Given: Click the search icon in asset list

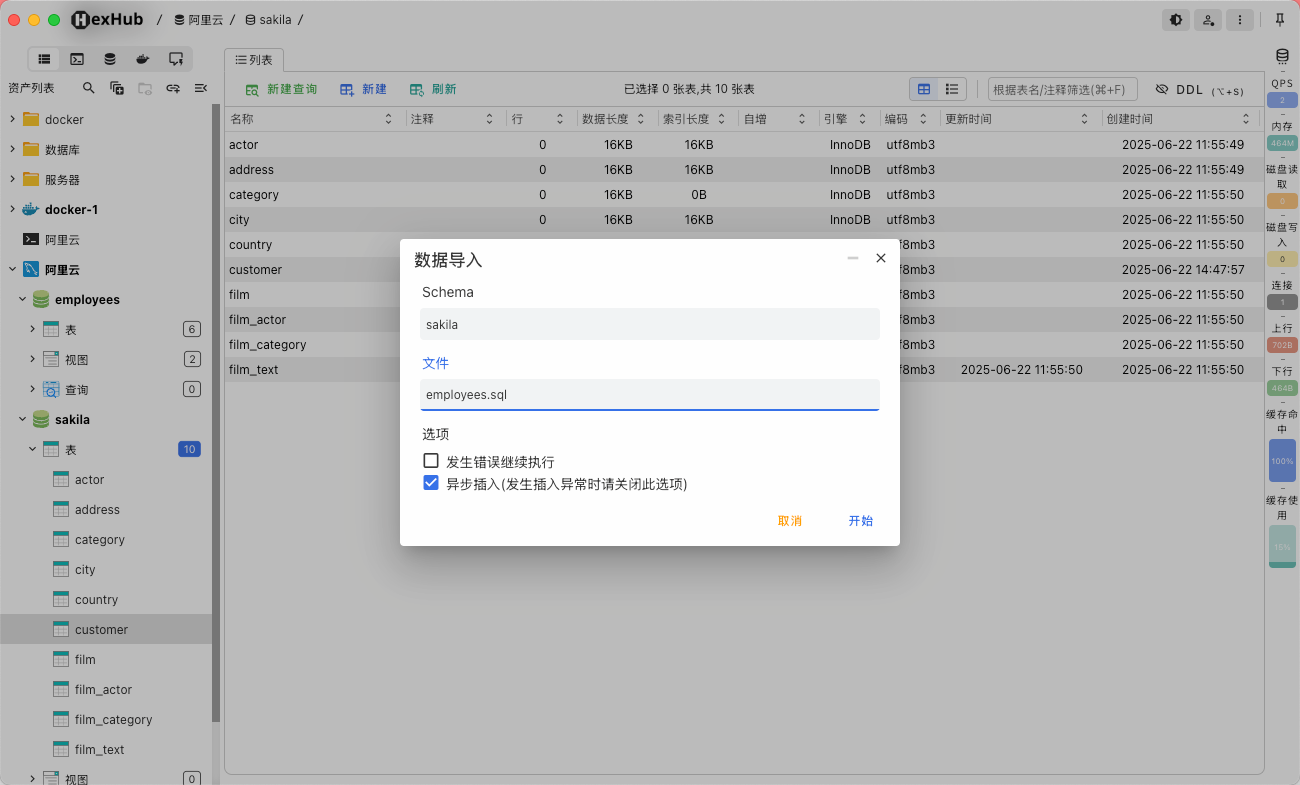Looking at the screenshot, I should click(x=89, y=88).
